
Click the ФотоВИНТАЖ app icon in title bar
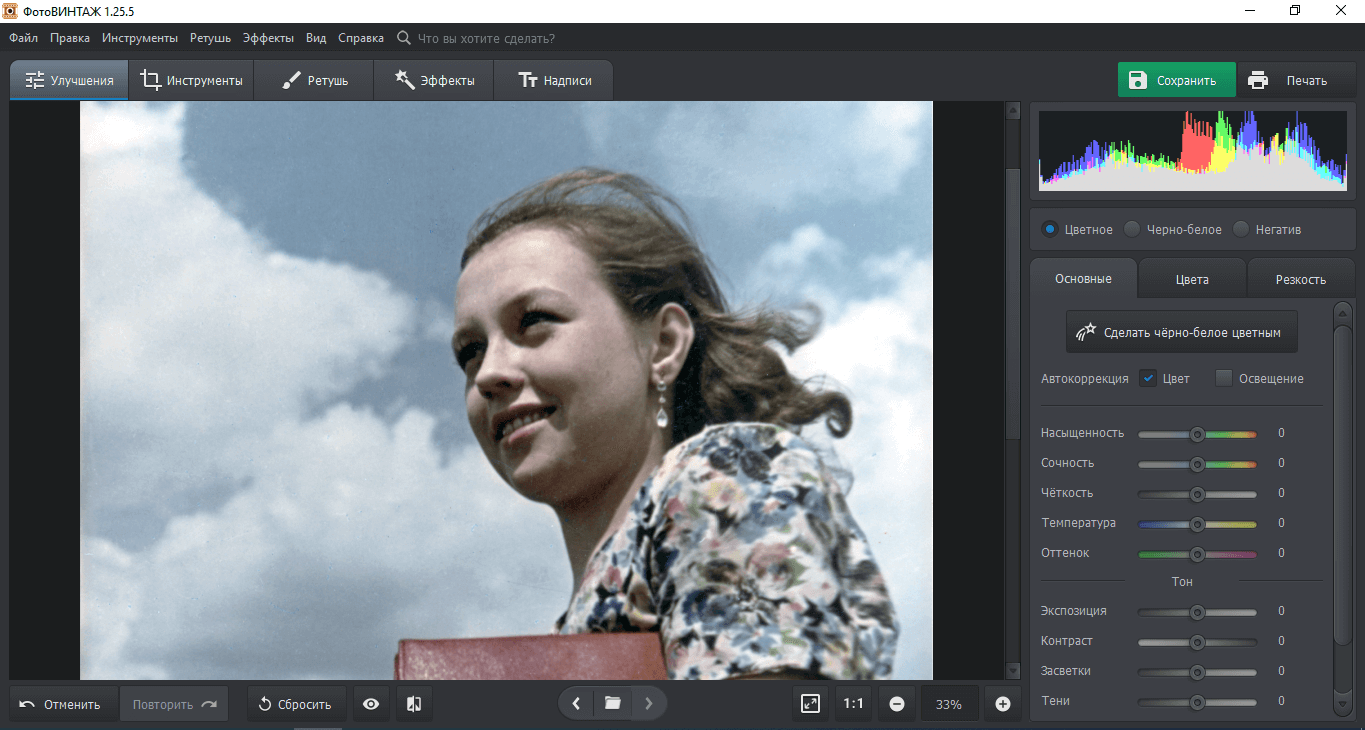pyautogui.click(x=11, y=10)
